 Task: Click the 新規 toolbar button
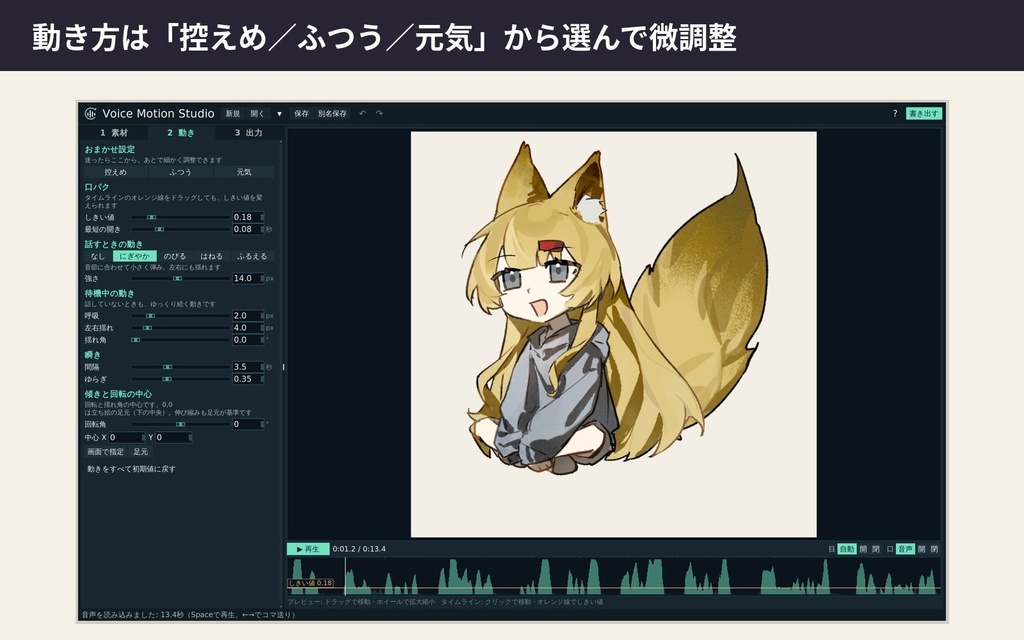pyautogui.click(x=233, y=114)
